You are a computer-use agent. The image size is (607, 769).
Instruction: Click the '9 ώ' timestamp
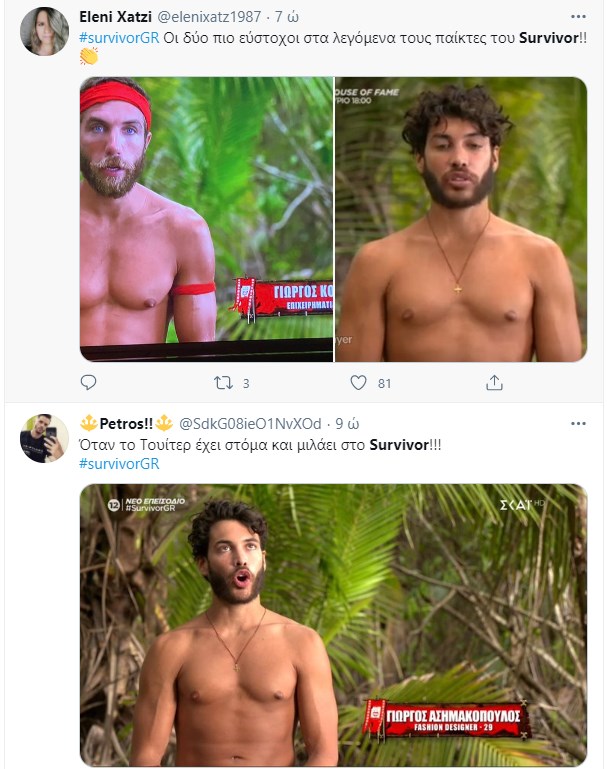344,423
